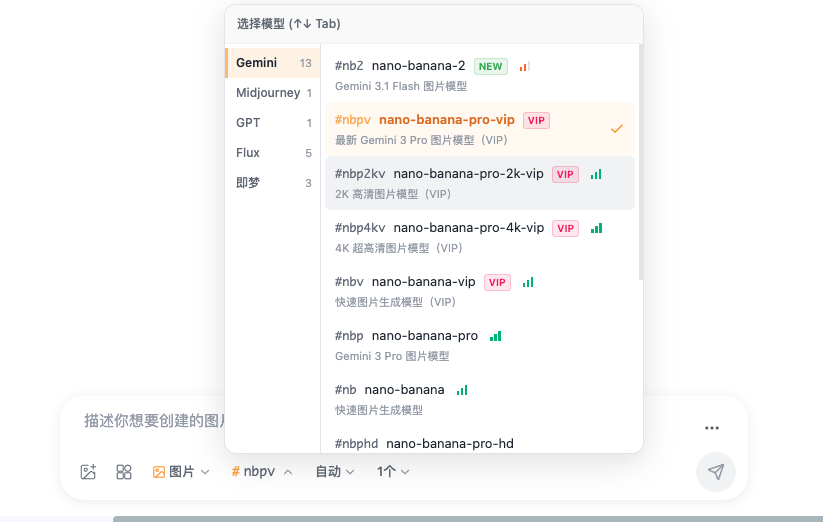Collapse the # nbpv model selector
823x522 pixels.
click(262, 472)
